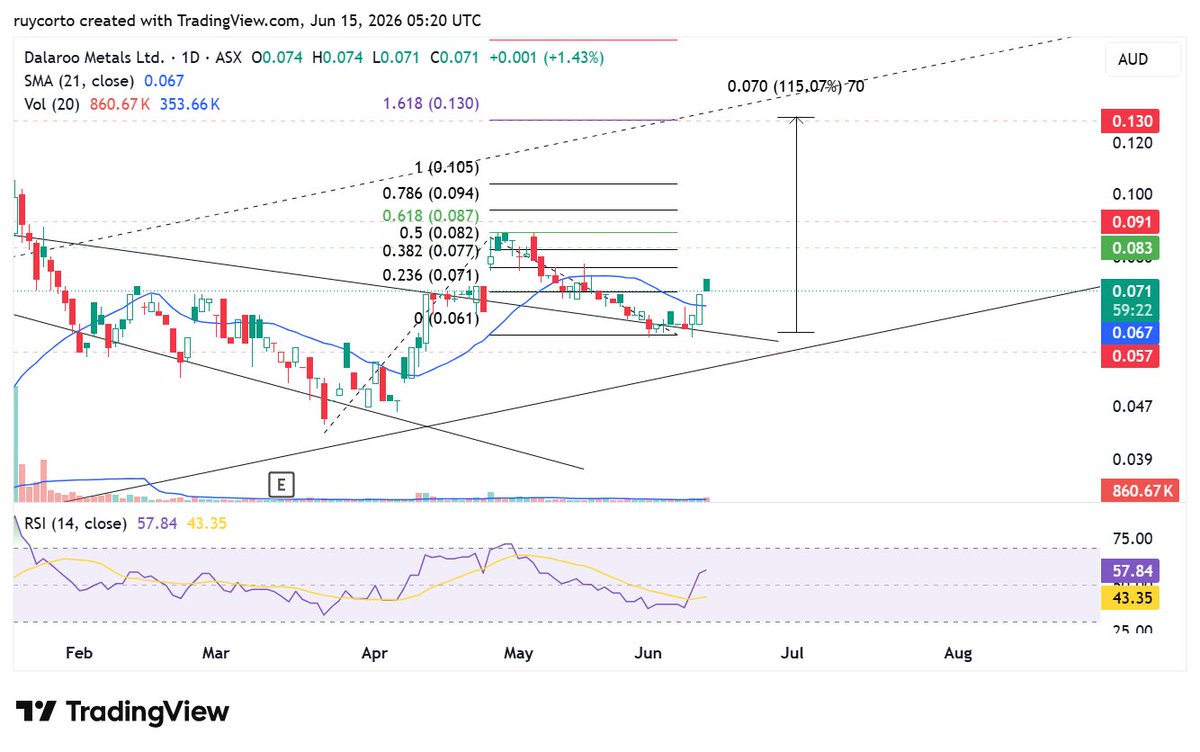Click the 353.66K volume average value

(190, 104)
